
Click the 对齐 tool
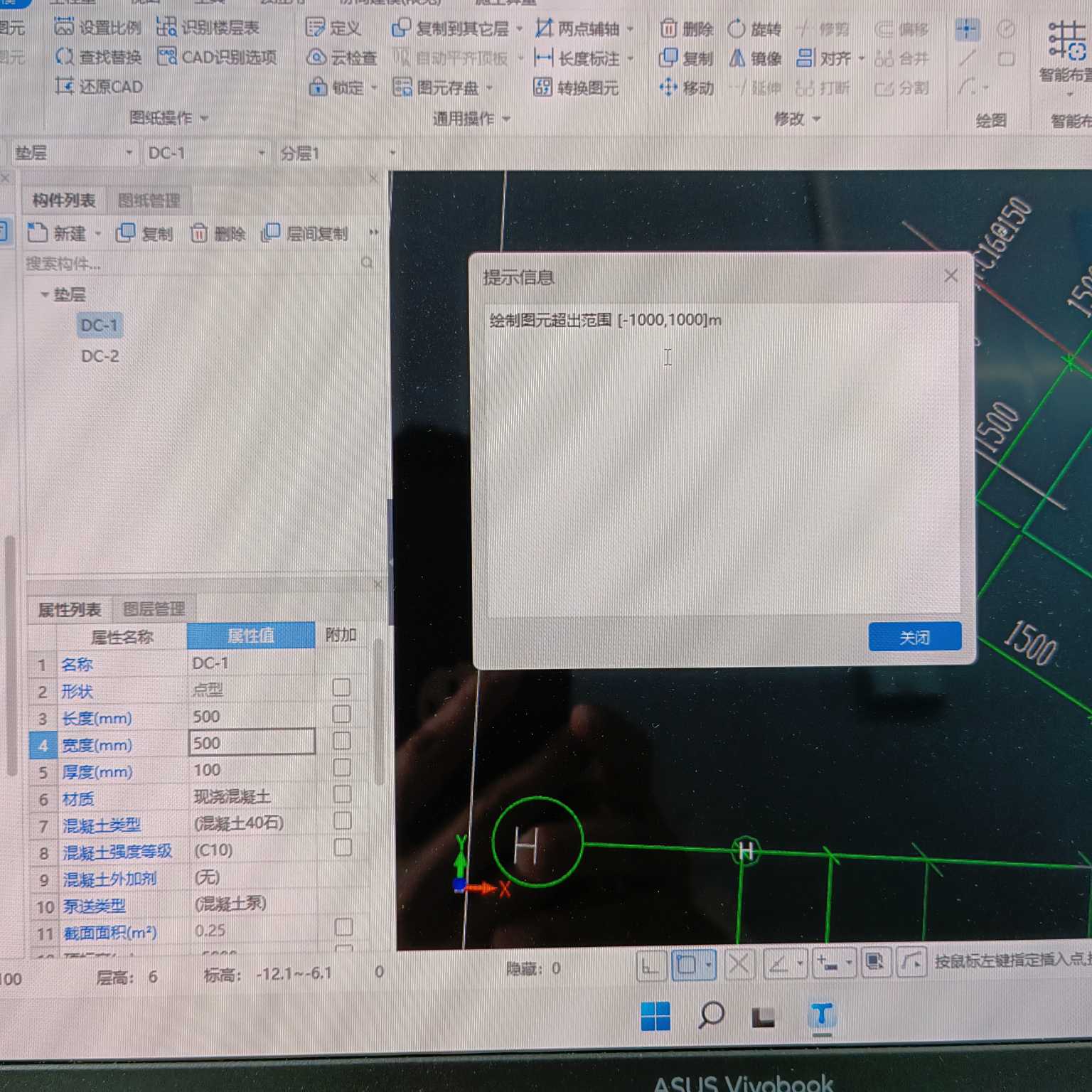(x=830, y=58)
